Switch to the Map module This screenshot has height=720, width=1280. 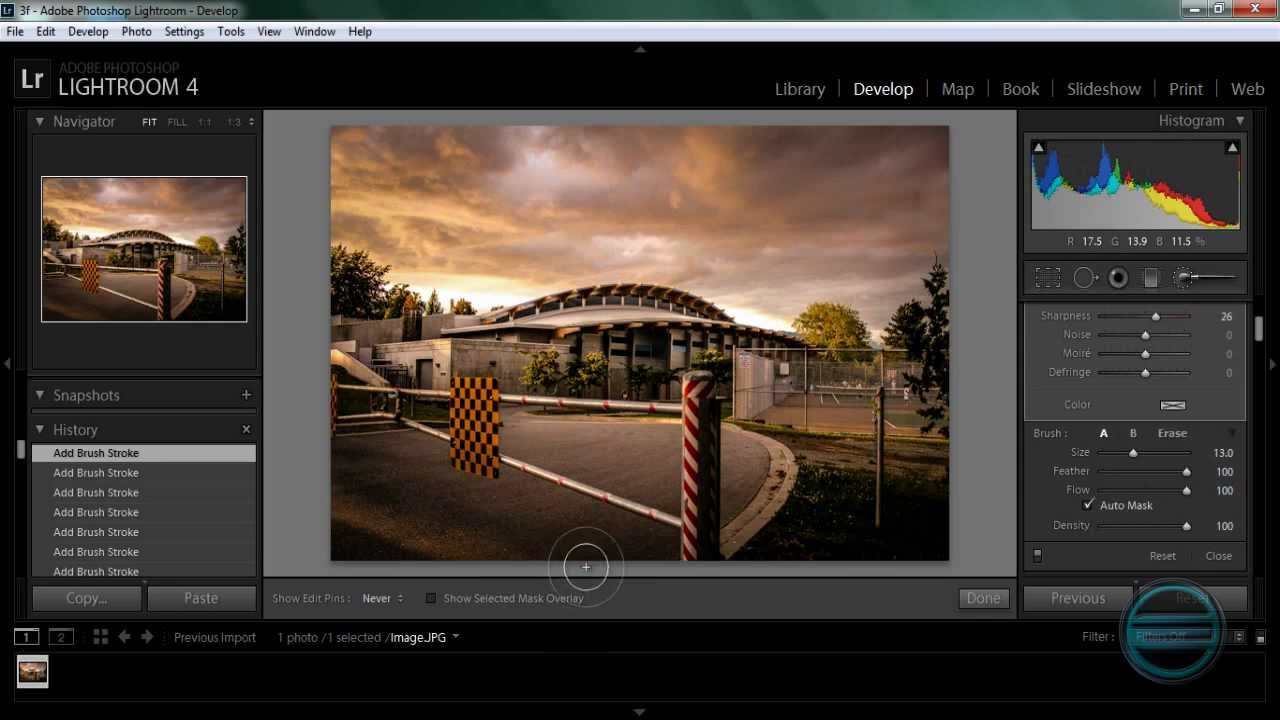coord(958,89)
